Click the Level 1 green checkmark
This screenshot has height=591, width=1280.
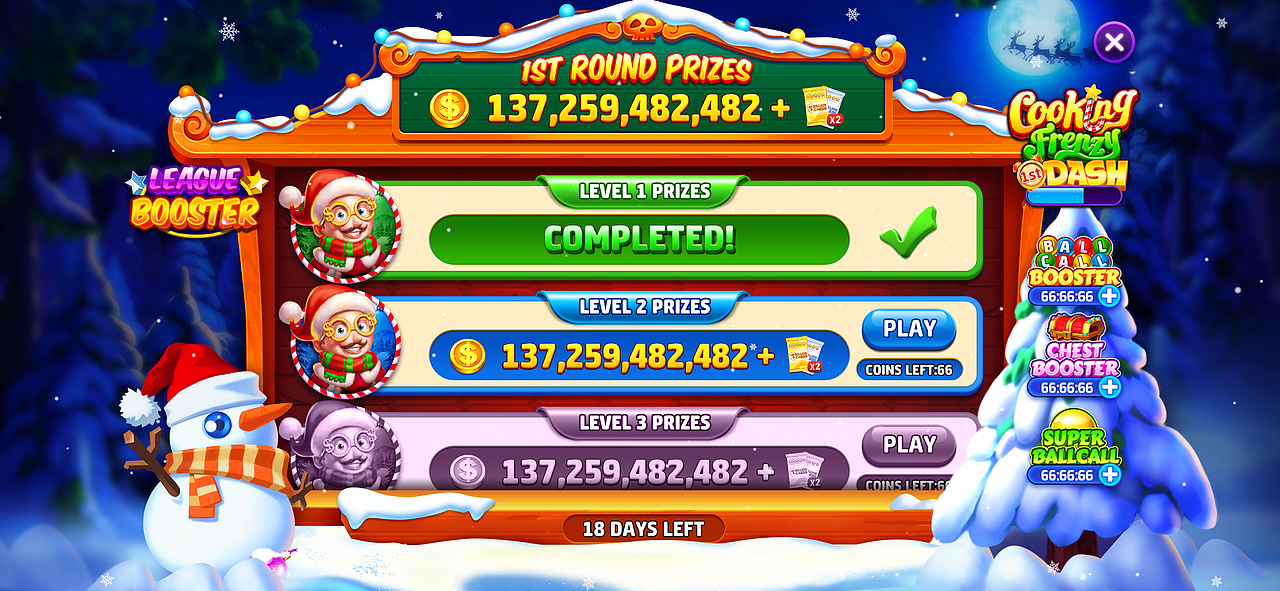click(x=908, y=232)
